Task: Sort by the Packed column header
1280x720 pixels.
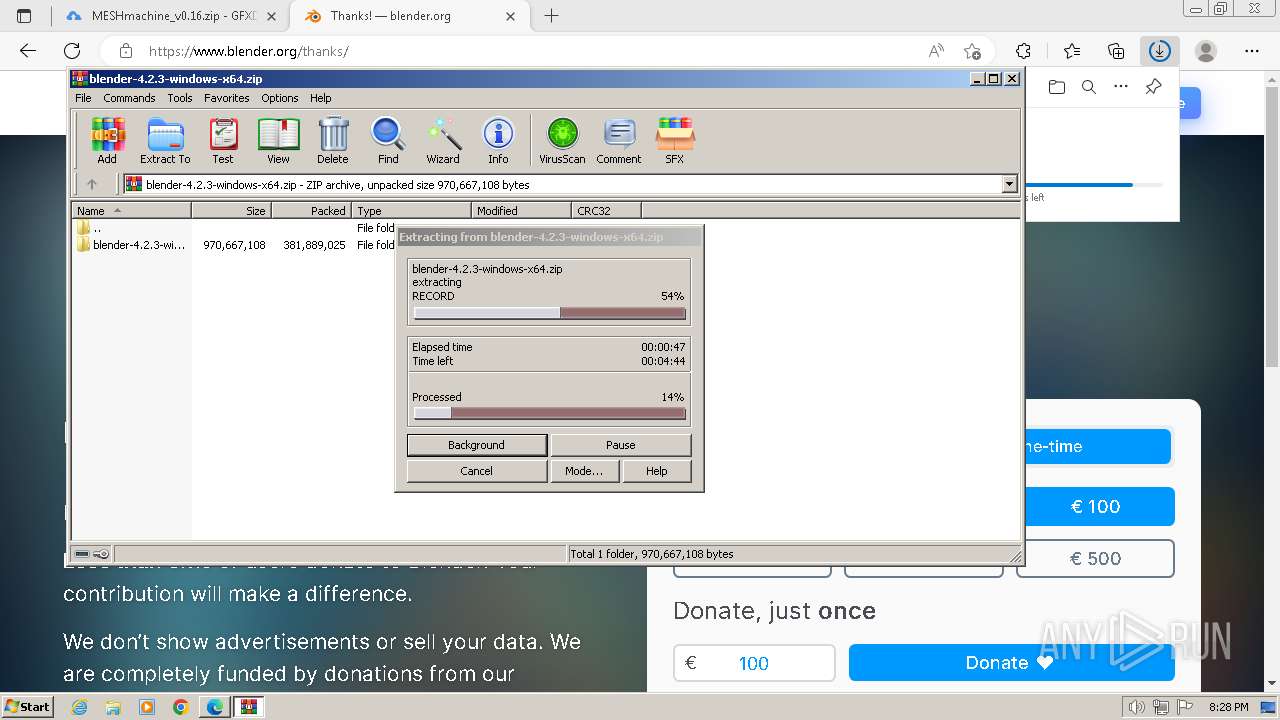Action: click(x=311, y=211)
